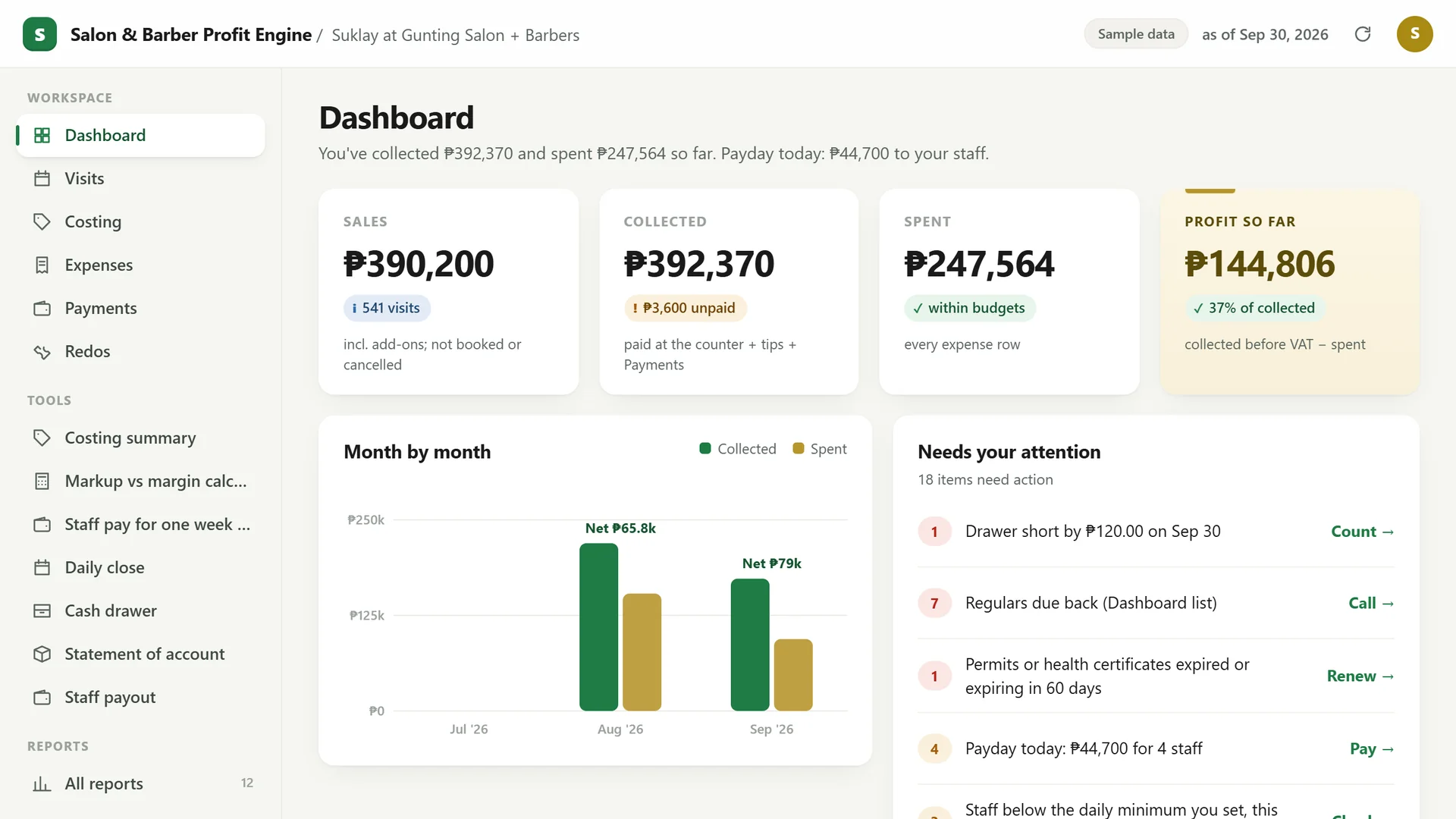Image resolution: width=1456 pixels, height=819 pixels.
Task: Click the Net ₱65.8k chart label
Action: (620, 528)
